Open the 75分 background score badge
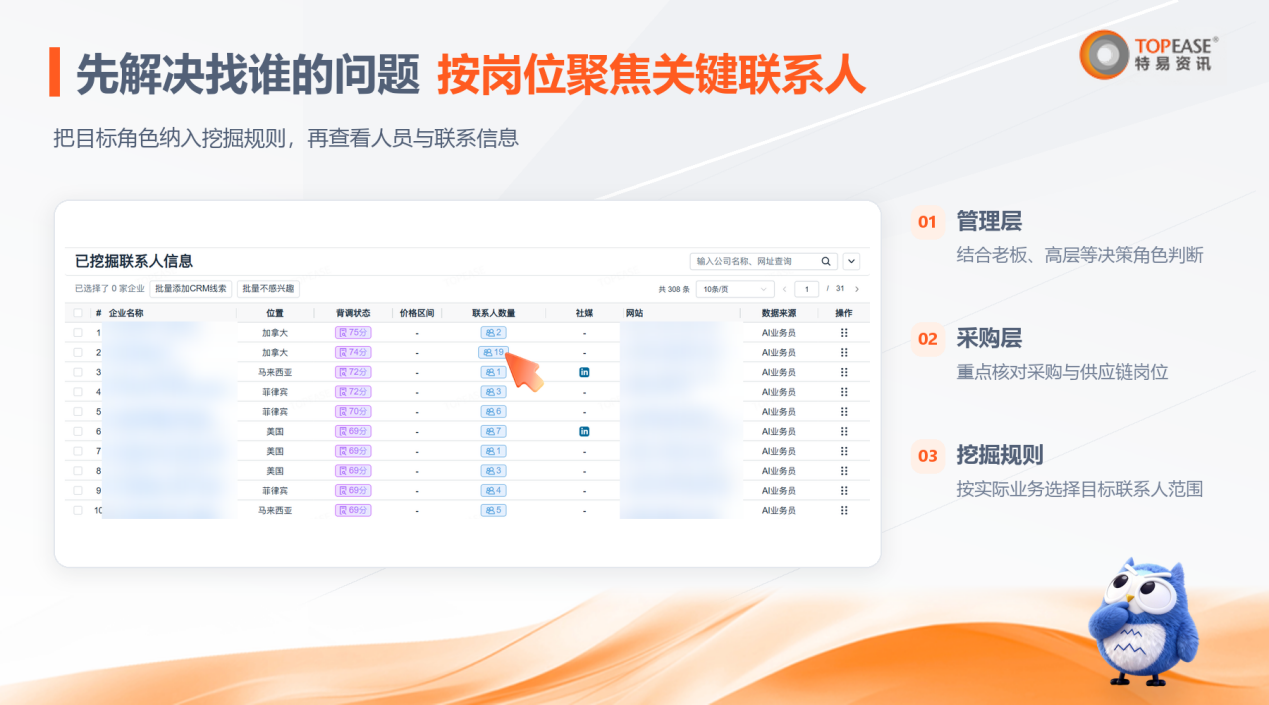 pos(353,332)
